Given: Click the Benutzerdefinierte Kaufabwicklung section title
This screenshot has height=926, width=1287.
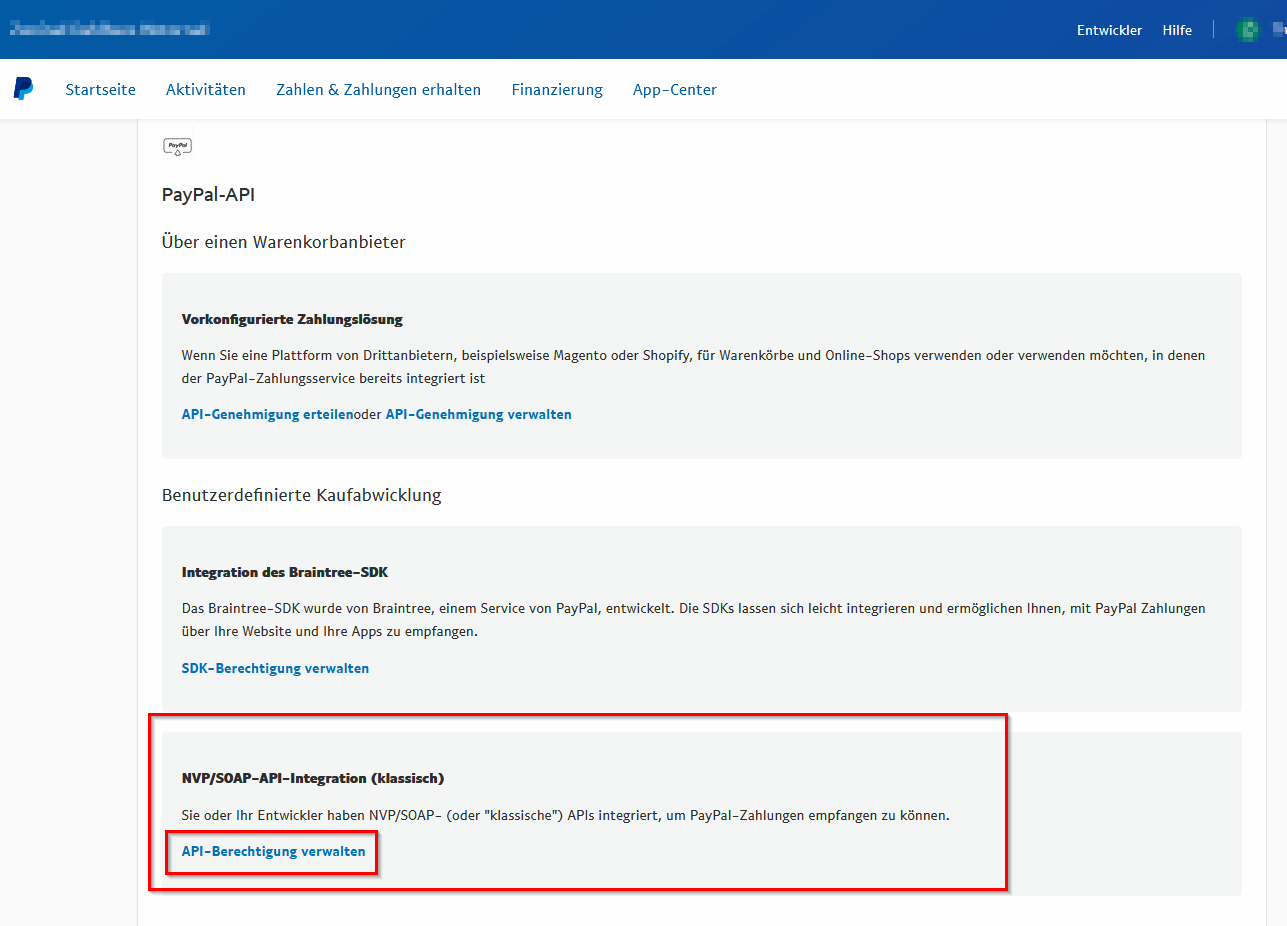Looking at the screenshot, I should pyautogui.click(x=302, y=495).
